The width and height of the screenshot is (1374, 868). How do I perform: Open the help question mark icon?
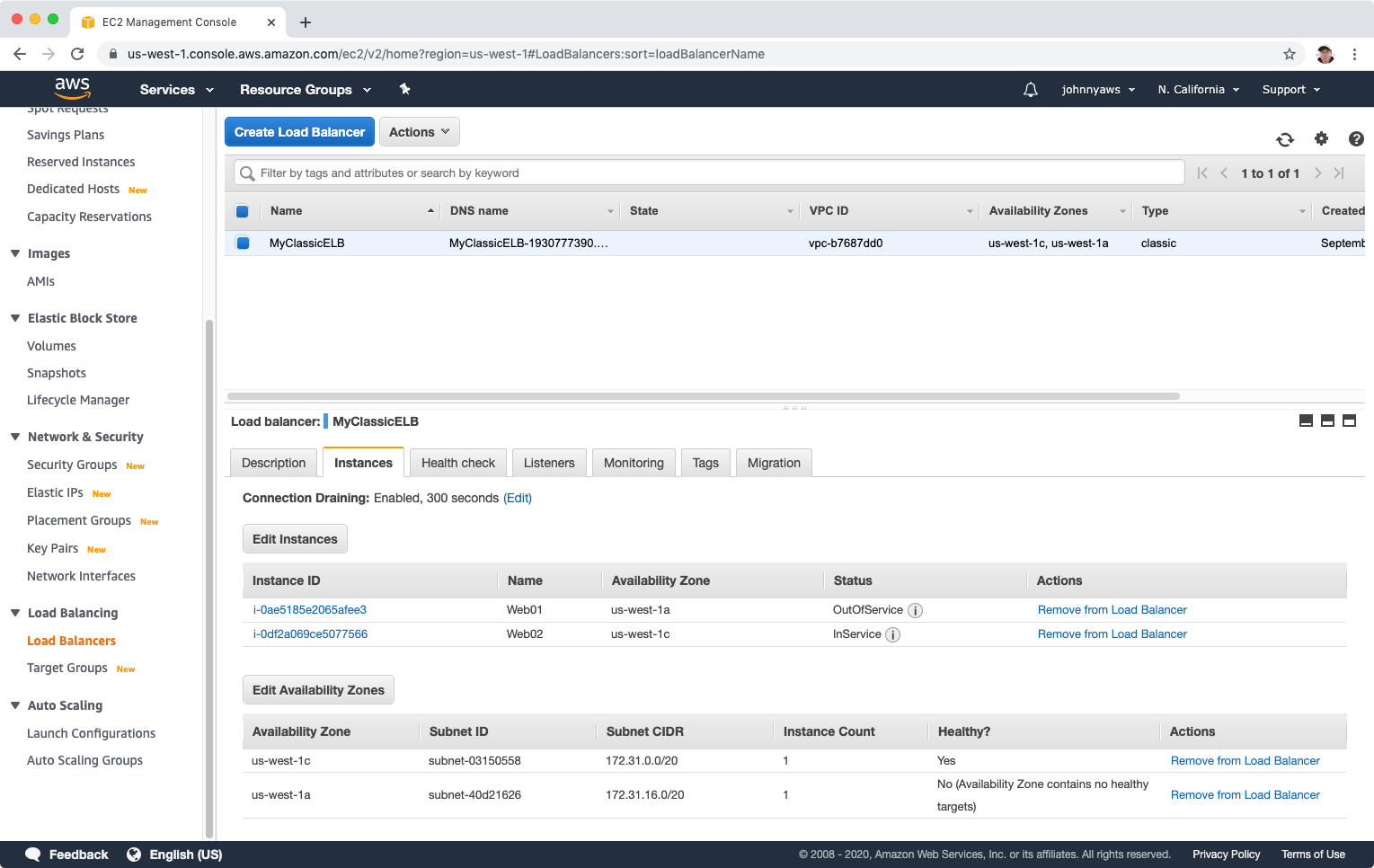click(x=1356, y=138)
